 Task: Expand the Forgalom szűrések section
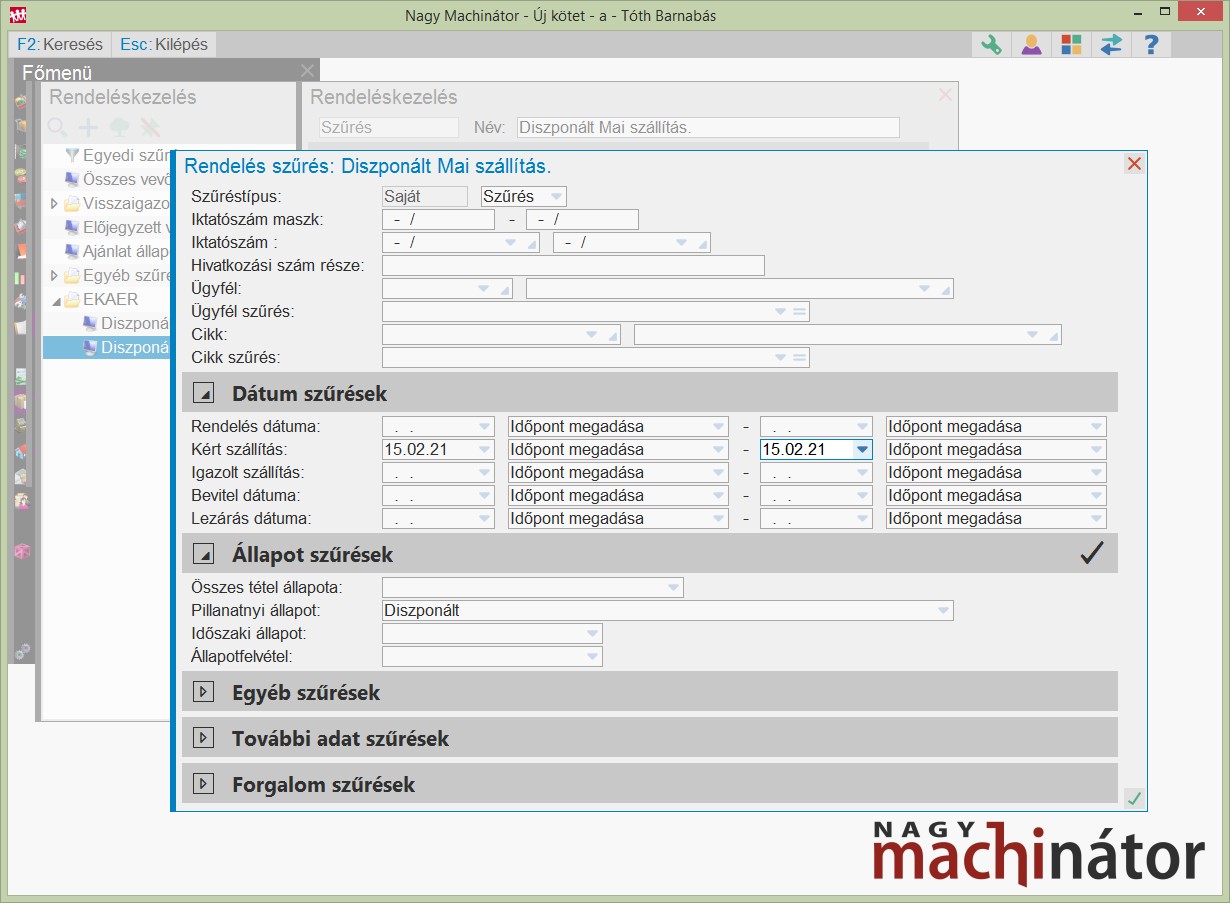pos(204,784)
